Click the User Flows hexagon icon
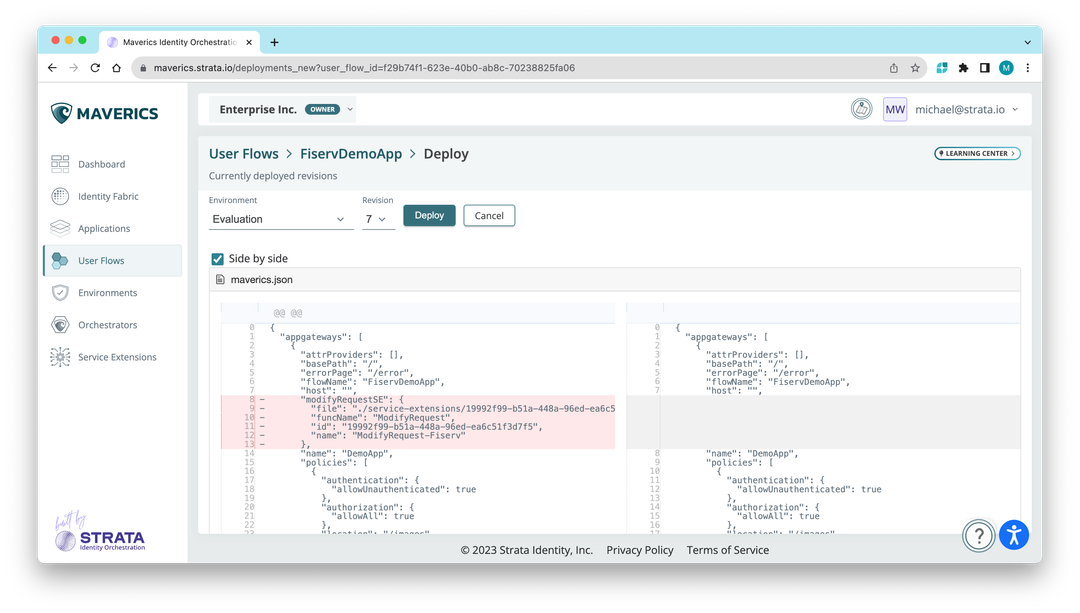The image size is (1080, 613). (60, 260)
